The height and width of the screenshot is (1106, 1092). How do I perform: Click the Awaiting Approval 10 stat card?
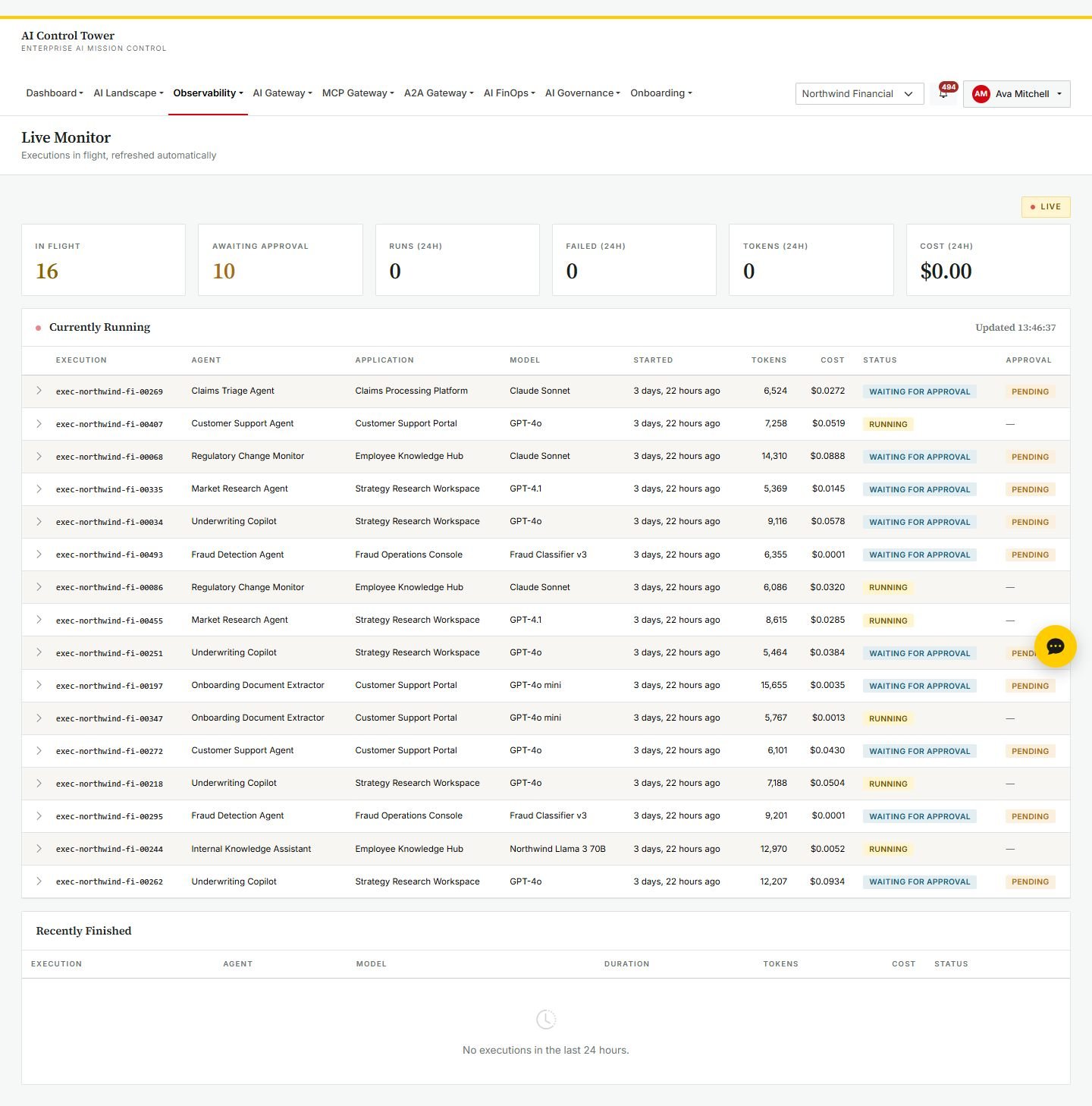(280, 259)
